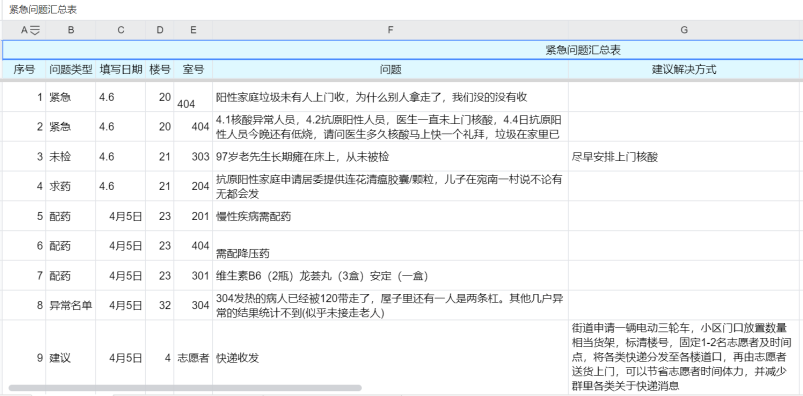Viewport: 803px width, 396px height.
Task: Select the 4.1核酸异常人员 problem cell
Action: (390, 127)
